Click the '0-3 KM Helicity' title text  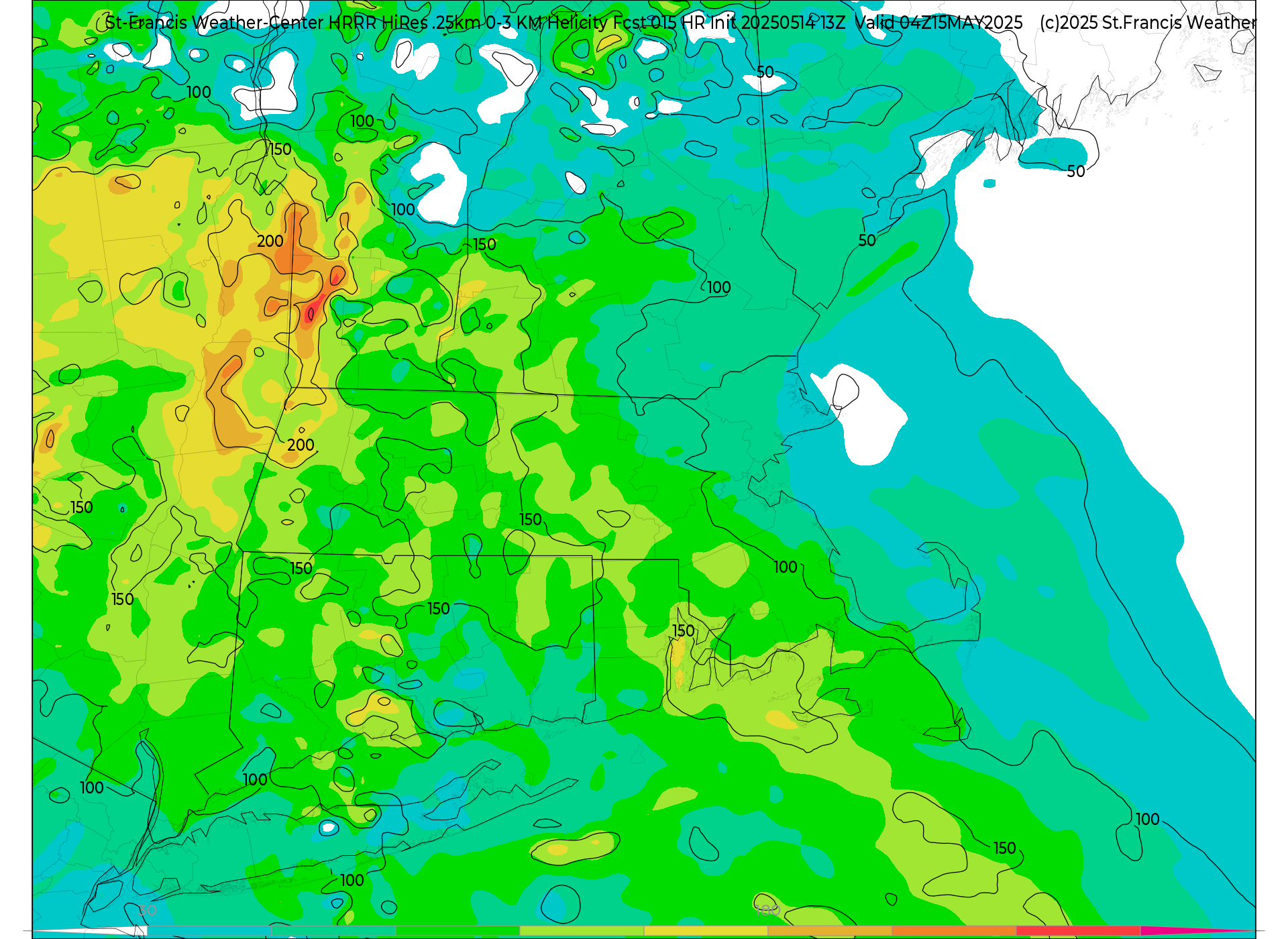click(x=547, y=23)
